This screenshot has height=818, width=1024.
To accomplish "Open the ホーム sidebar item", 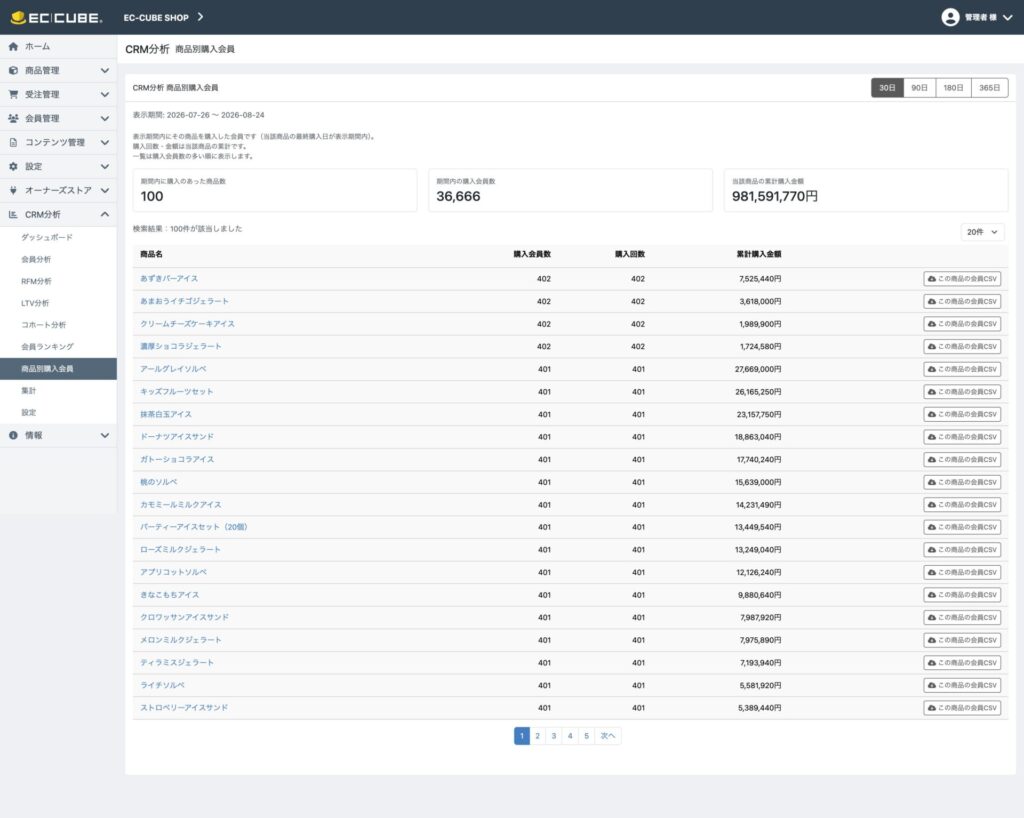I will pos(58,46).
